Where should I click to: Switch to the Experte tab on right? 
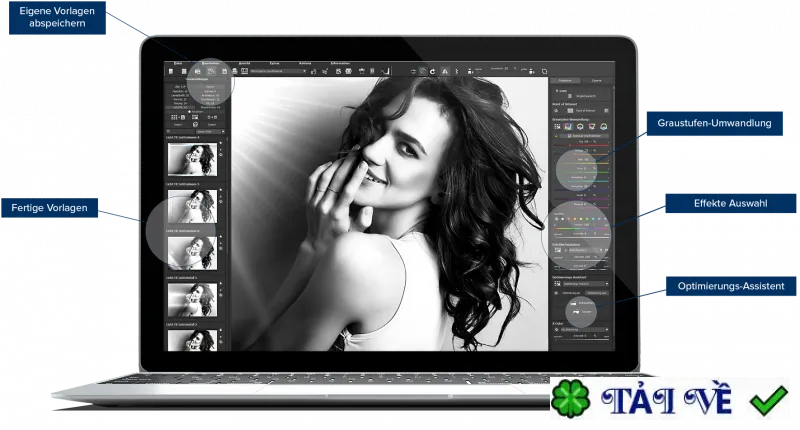point(596,81)
